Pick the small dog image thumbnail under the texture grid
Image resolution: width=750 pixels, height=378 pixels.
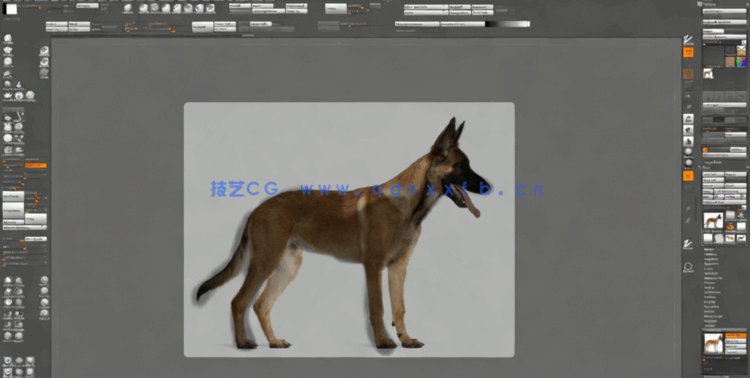pos(708,73)
